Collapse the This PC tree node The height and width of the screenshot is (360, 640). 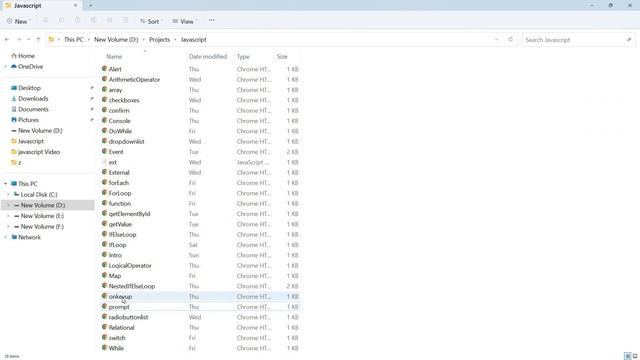[x=6, y=184]
